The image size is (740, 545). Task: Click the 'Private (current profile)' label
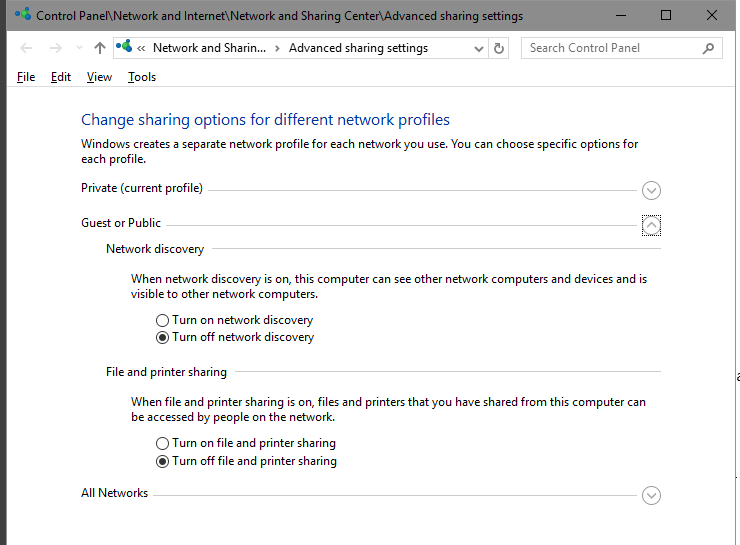click(x=142, y=188)
